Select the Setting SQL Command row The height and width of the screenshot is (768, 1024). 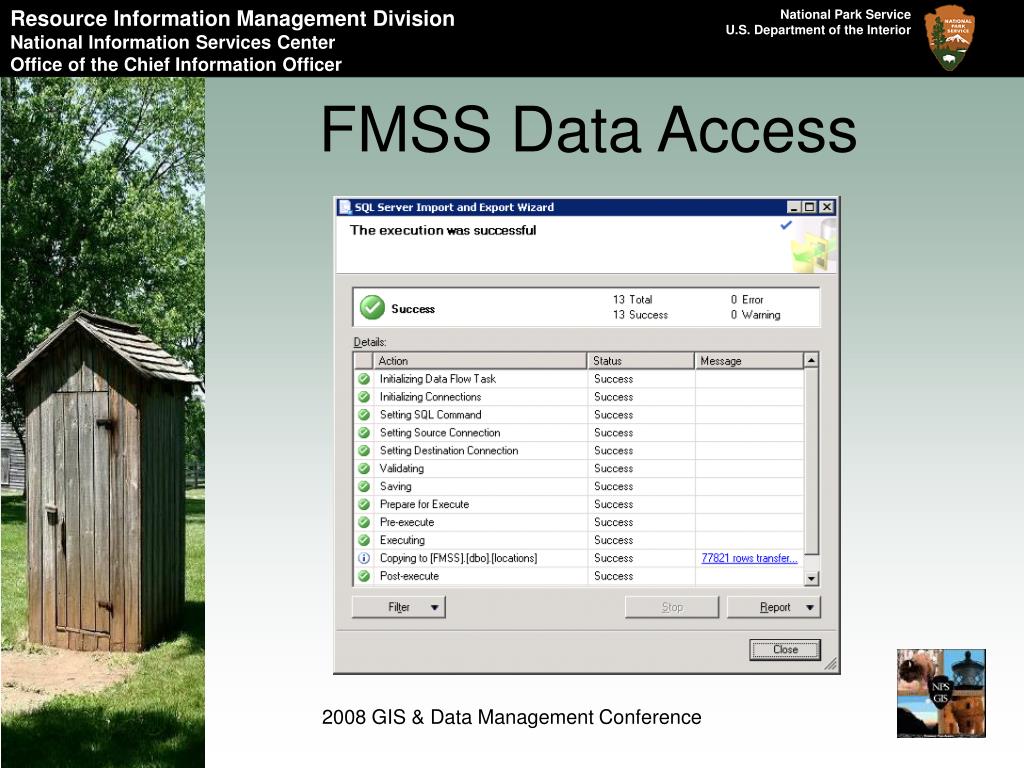pos(579,415)
